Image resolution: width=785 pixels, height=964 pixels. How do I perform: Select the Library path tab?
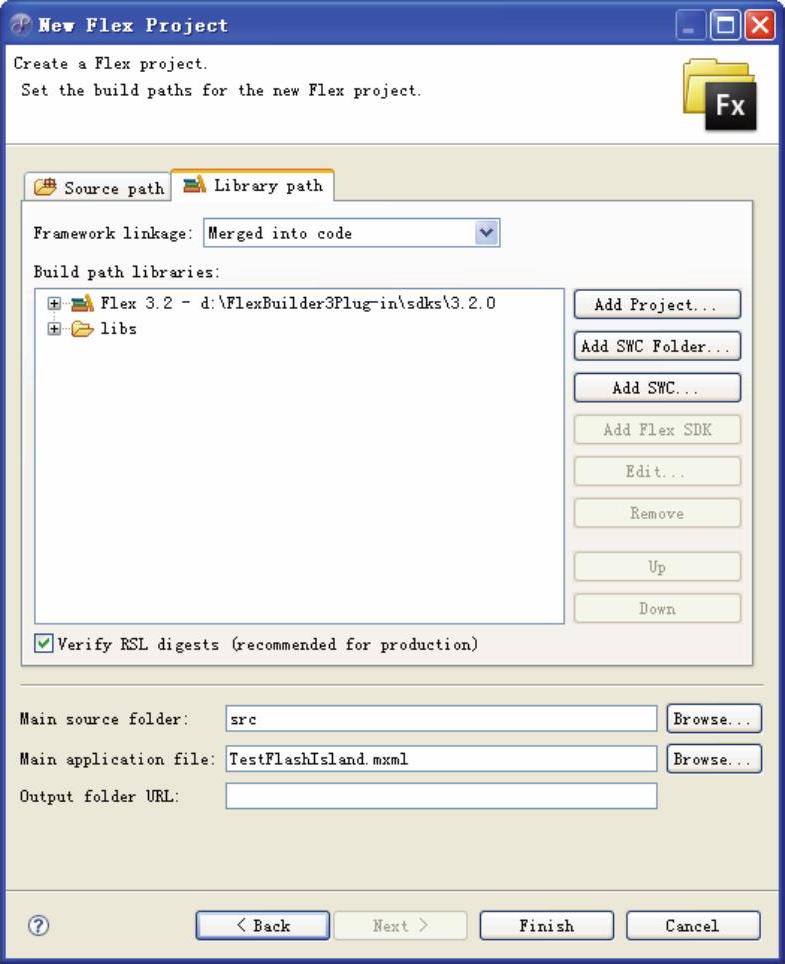(253, 184)
